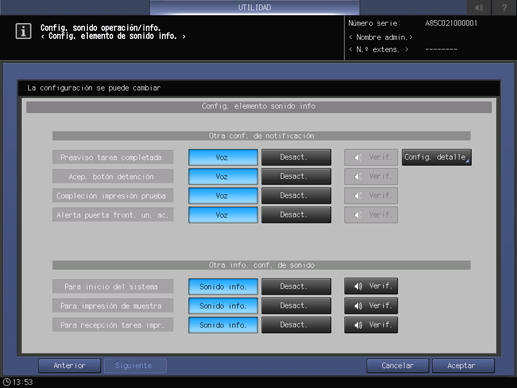Click the N.º extens. field
The width and height of the screenshot is (517, 388).
tap(379, 50)
